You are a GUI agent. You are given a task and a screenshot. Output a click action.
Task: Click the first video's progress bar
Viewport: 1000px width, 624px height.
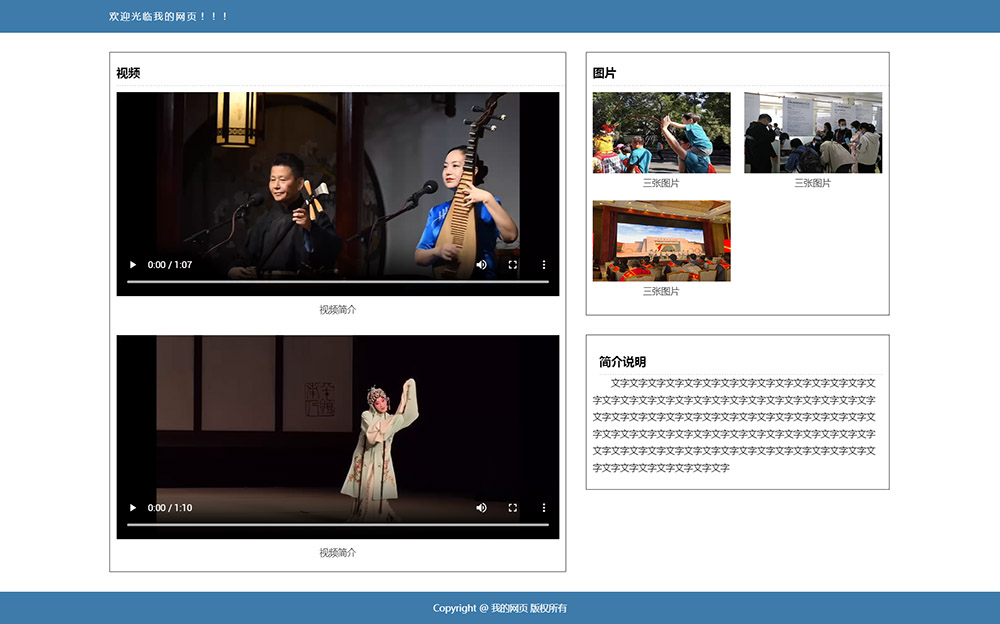pos(337,282)
